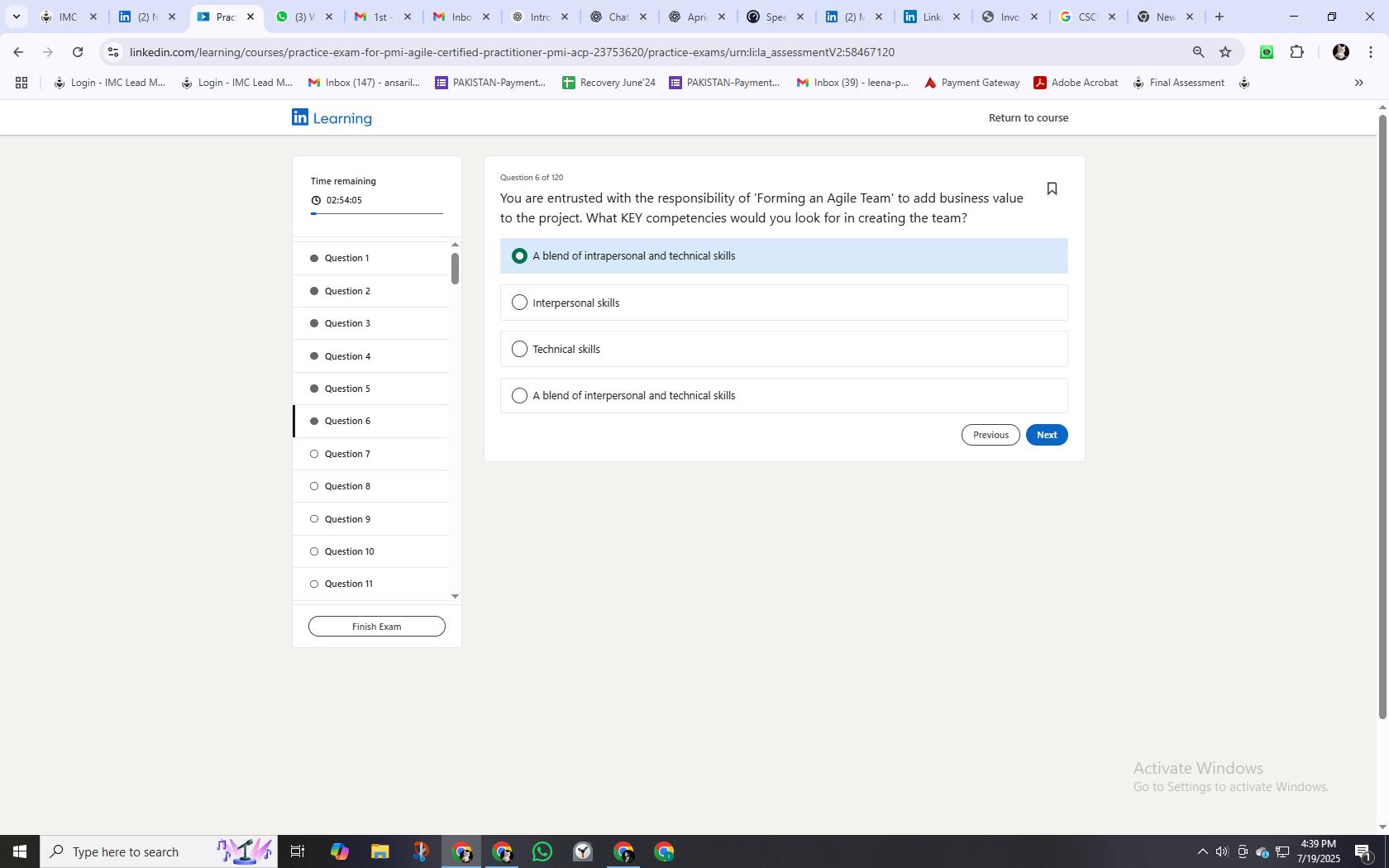Jump to Question 11 in the list
1389x868 pixels.
pos(371,584)
